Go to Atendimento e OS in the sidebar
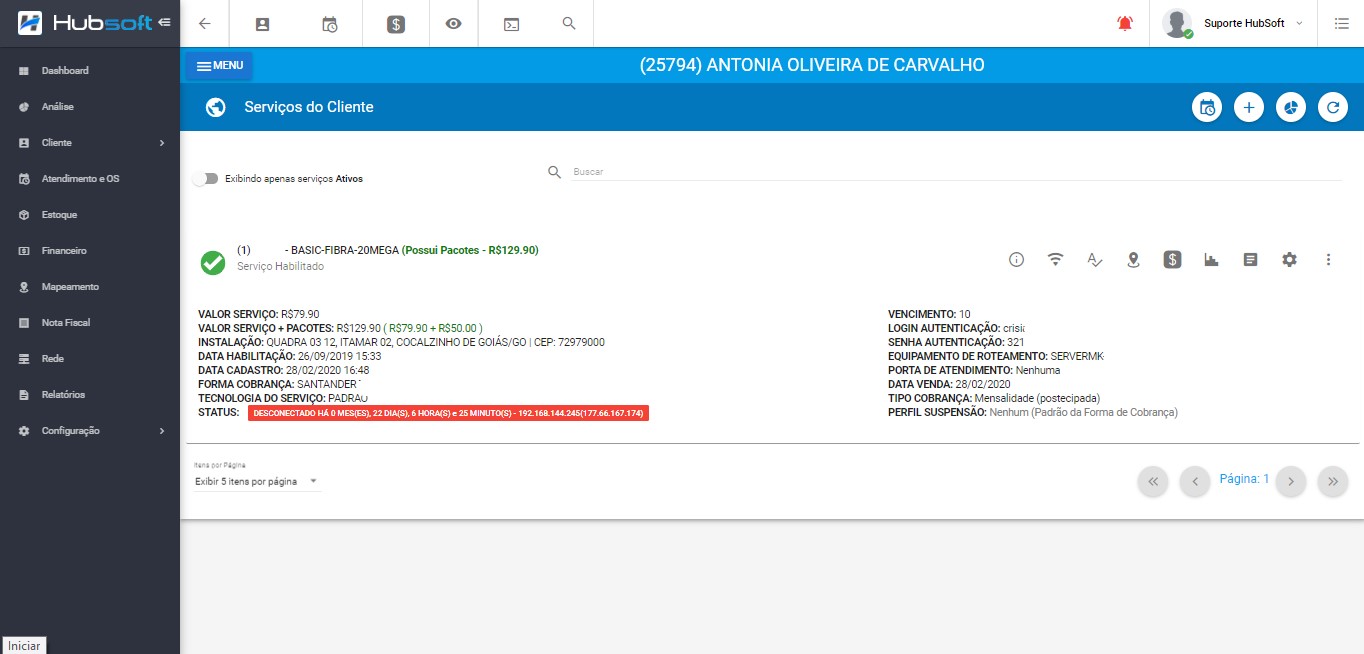Image resolution: width=1364 pixels, height=654 pixels. coord(80,179)
